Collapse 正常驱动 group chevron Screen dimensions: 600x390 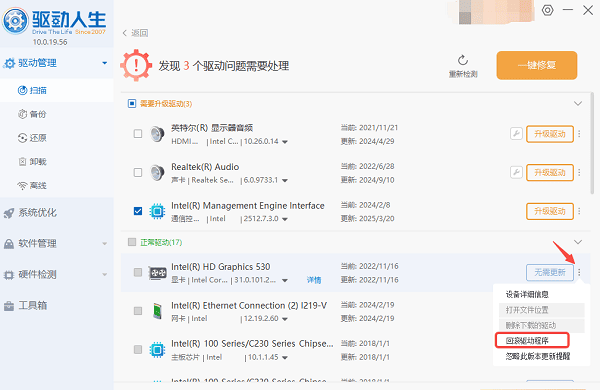578,242
